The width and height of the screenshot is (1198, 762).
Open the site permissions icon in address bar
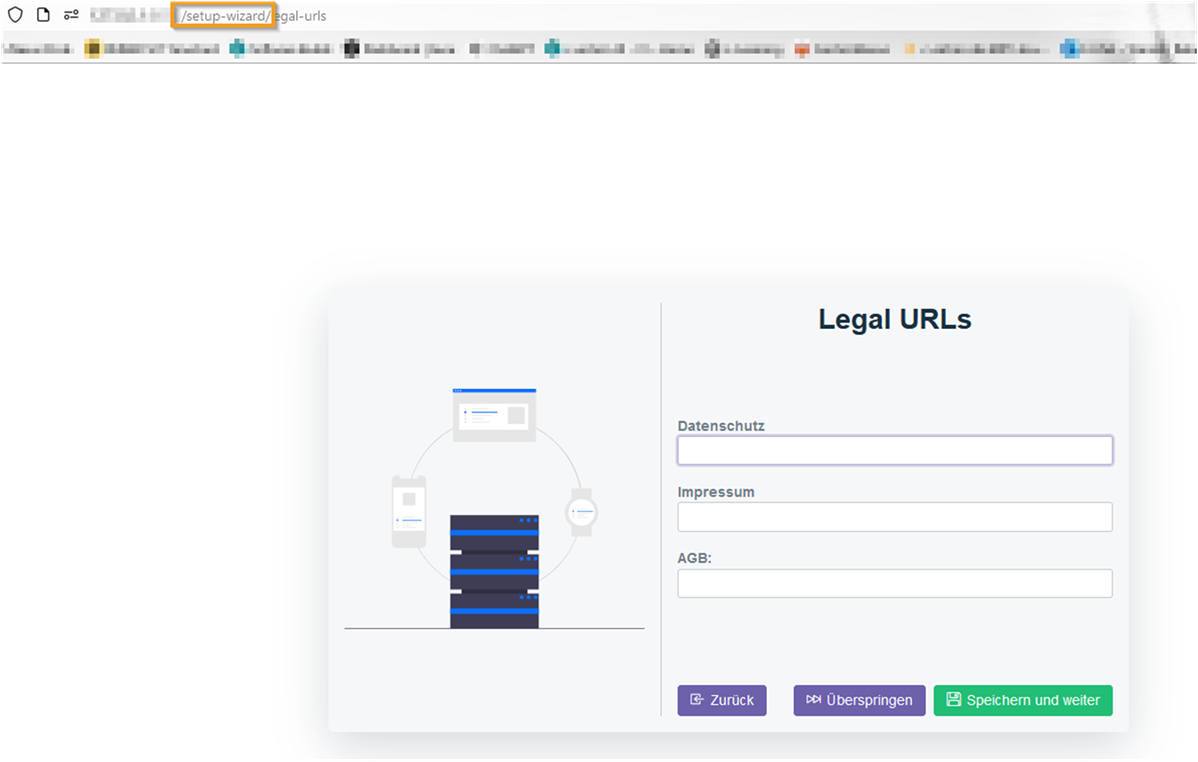click(x=71, y=16)
